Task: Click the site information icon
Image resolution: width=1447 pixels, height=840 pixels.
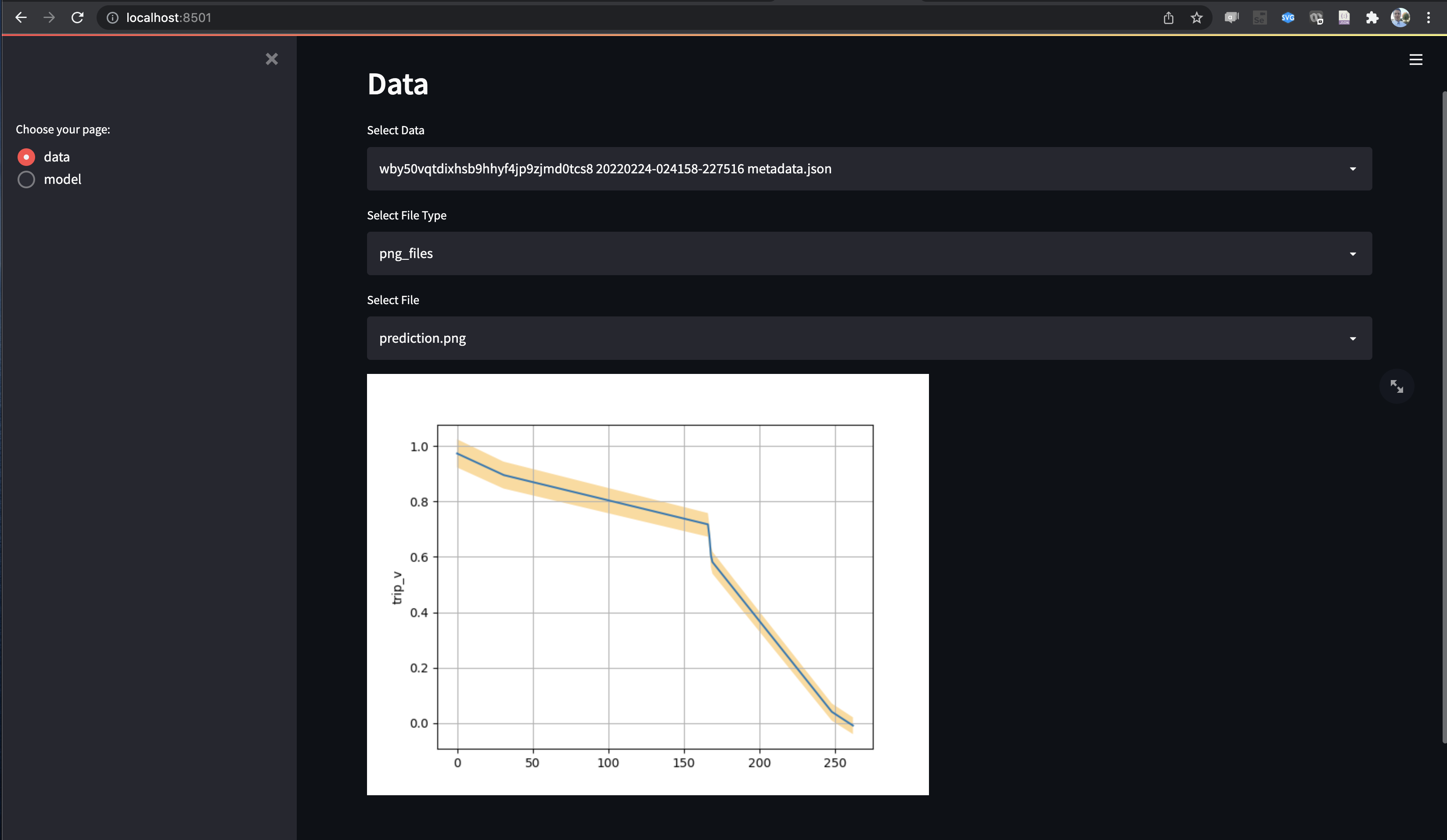Action: coord(112,18)
